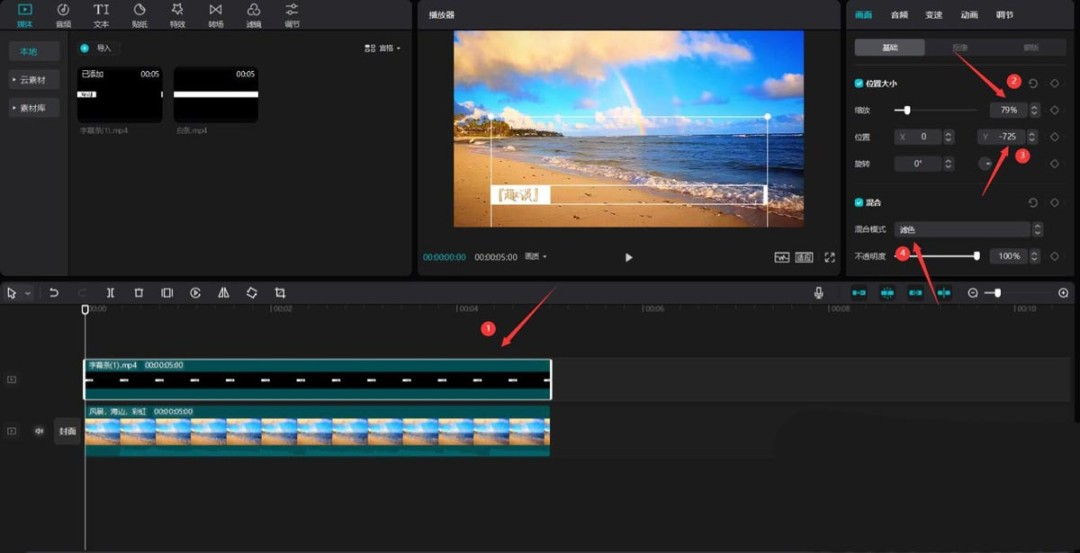The width and height of the screenshot is (1080, 553).
Task: Switch to the 变速 speed tab
Action: point(933,15)
